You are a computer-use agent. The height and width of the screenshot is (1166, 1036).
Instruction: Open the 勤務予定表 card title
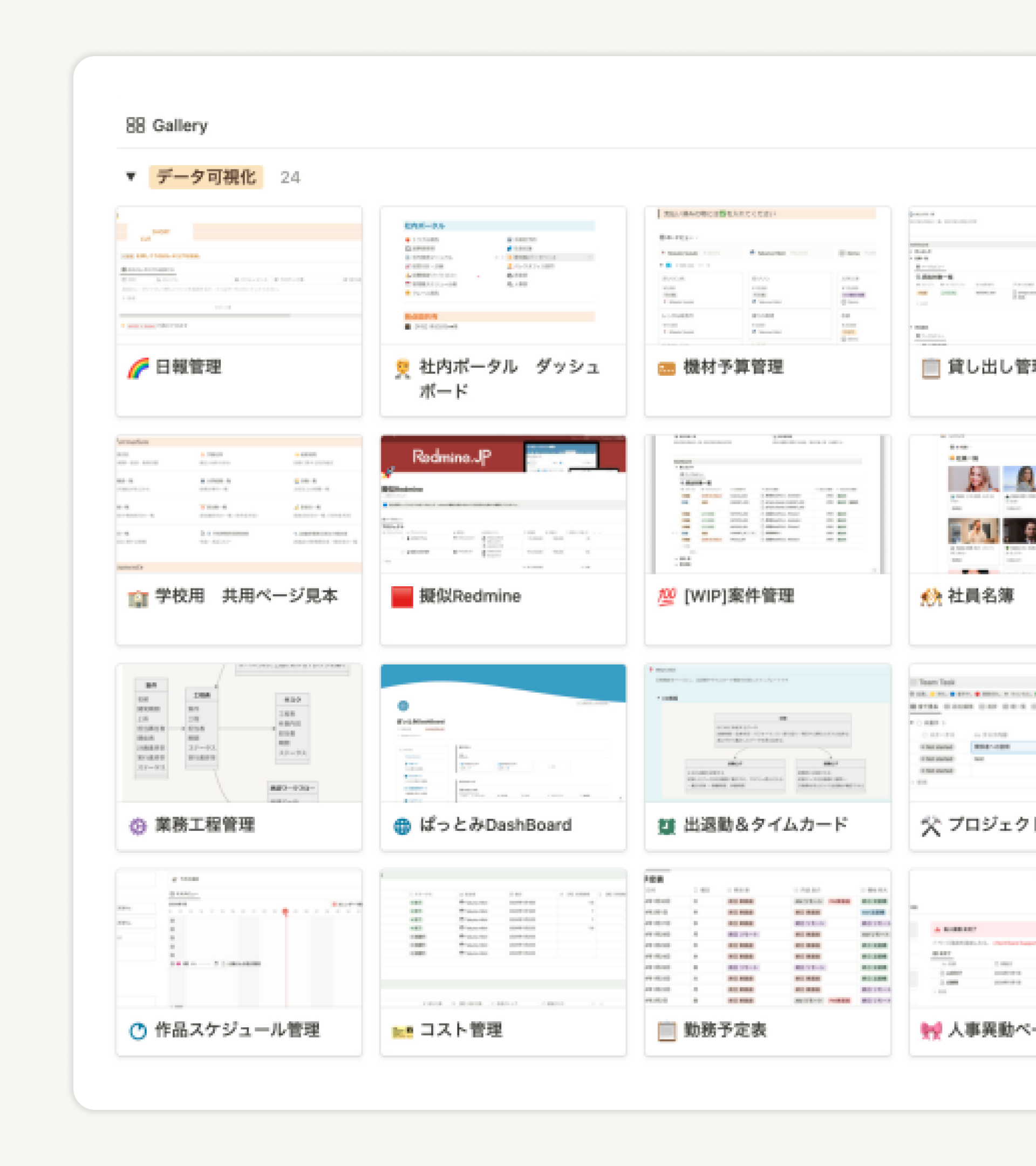pos(725,1029)
